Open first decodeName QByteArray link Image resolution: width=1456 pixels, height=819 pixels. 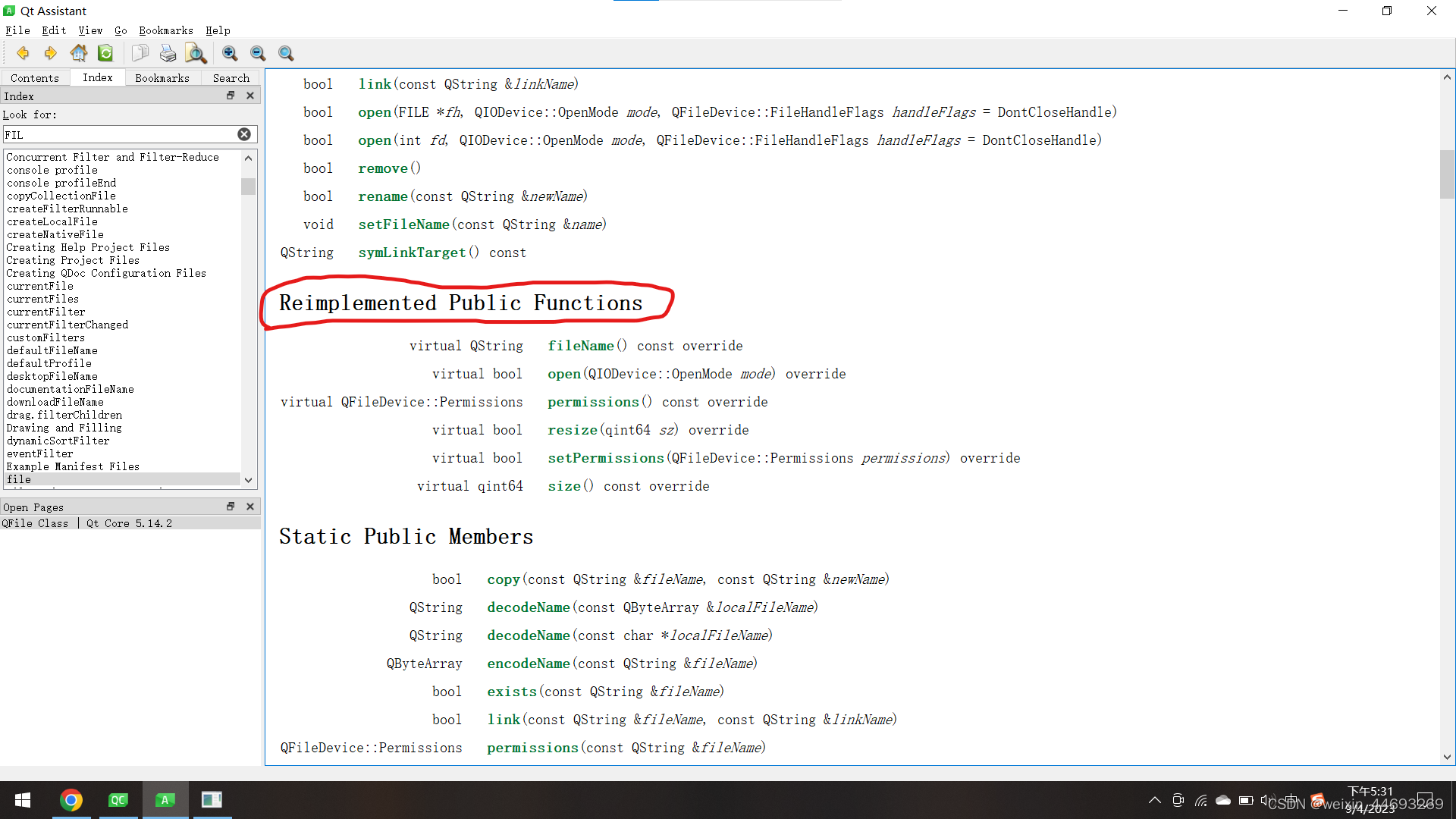coord(529,607)
